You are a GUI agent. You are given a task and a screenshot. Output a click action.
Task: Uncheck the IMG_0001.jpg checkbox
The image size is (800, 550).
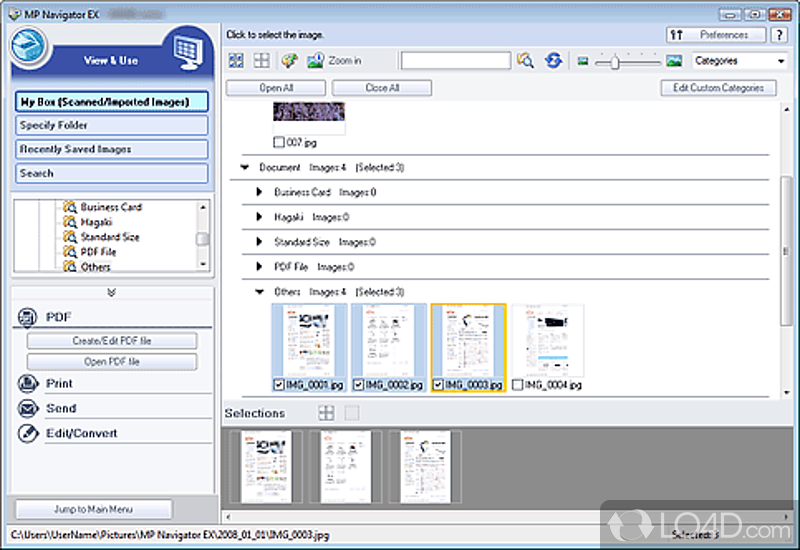[278, 385]
